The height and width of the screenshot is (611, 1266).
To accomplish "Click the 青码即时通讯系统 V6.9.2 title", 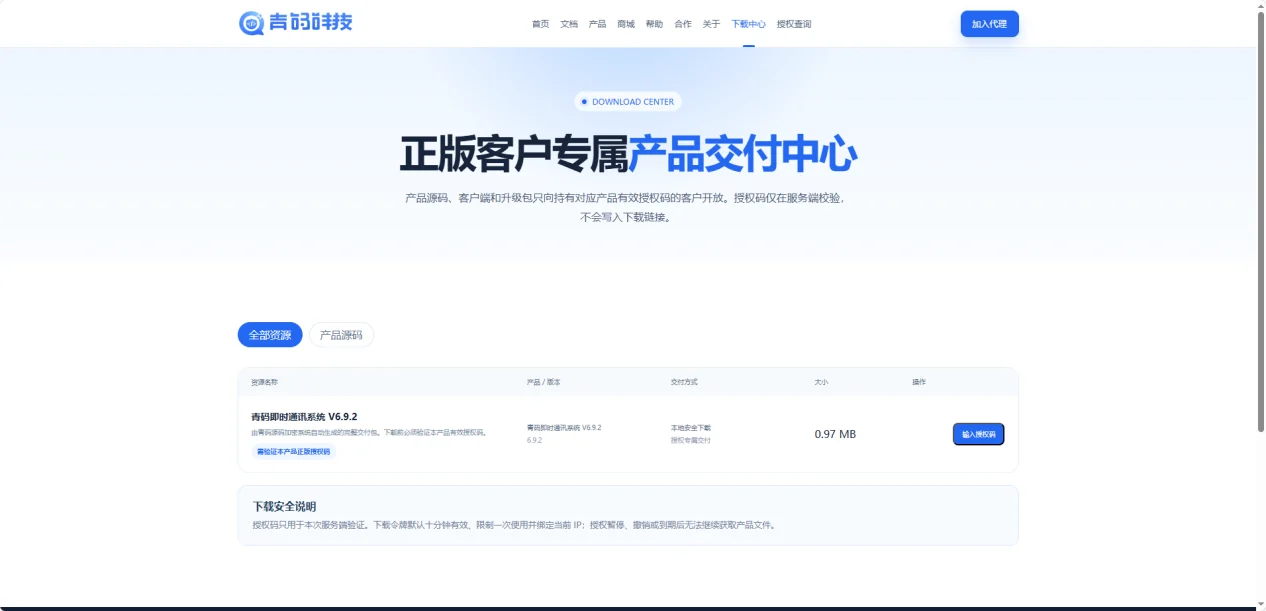I will 304,416.
